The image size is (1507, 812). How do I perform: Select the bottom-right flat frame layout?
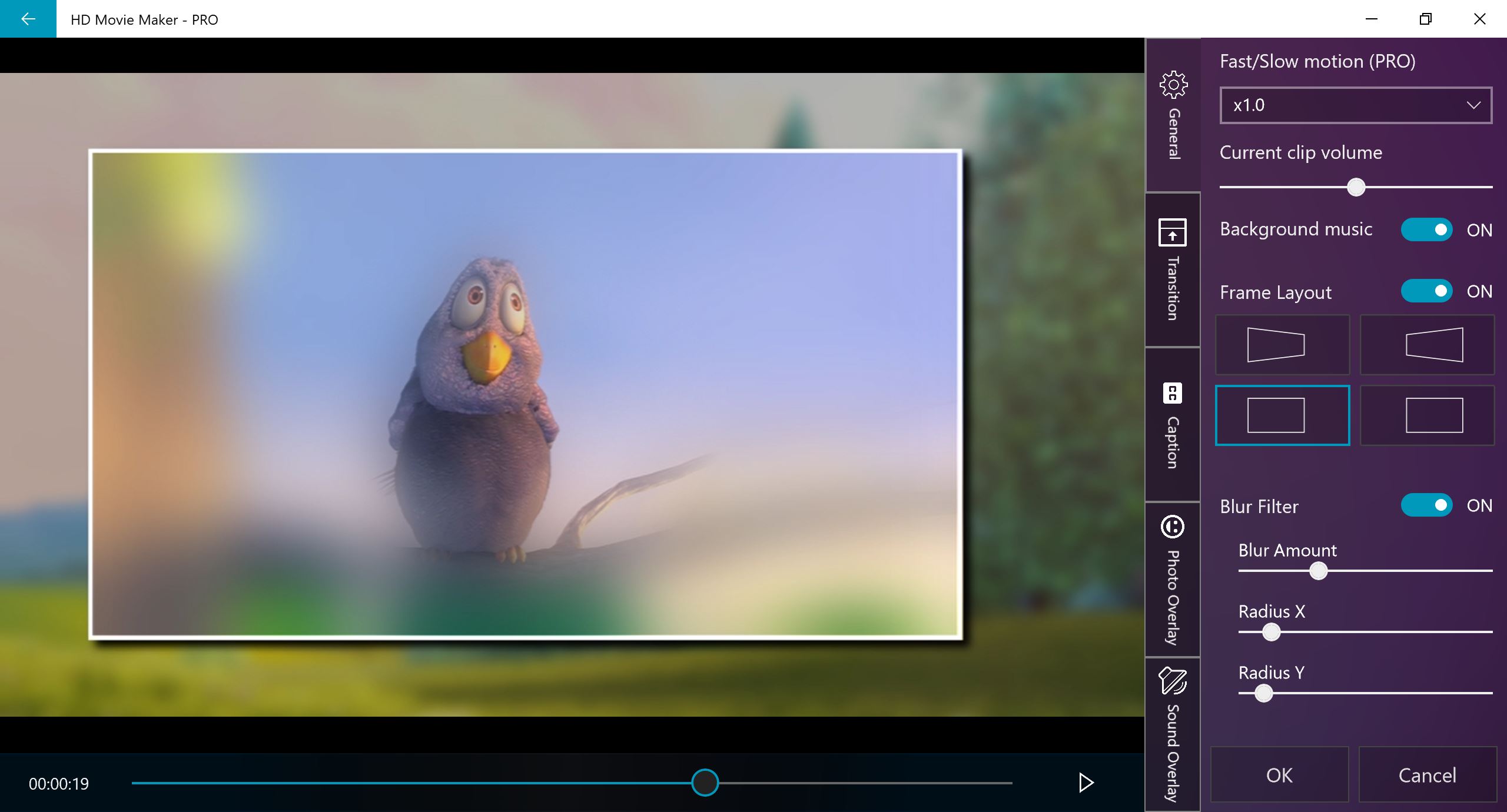[x=1427, y=415]
